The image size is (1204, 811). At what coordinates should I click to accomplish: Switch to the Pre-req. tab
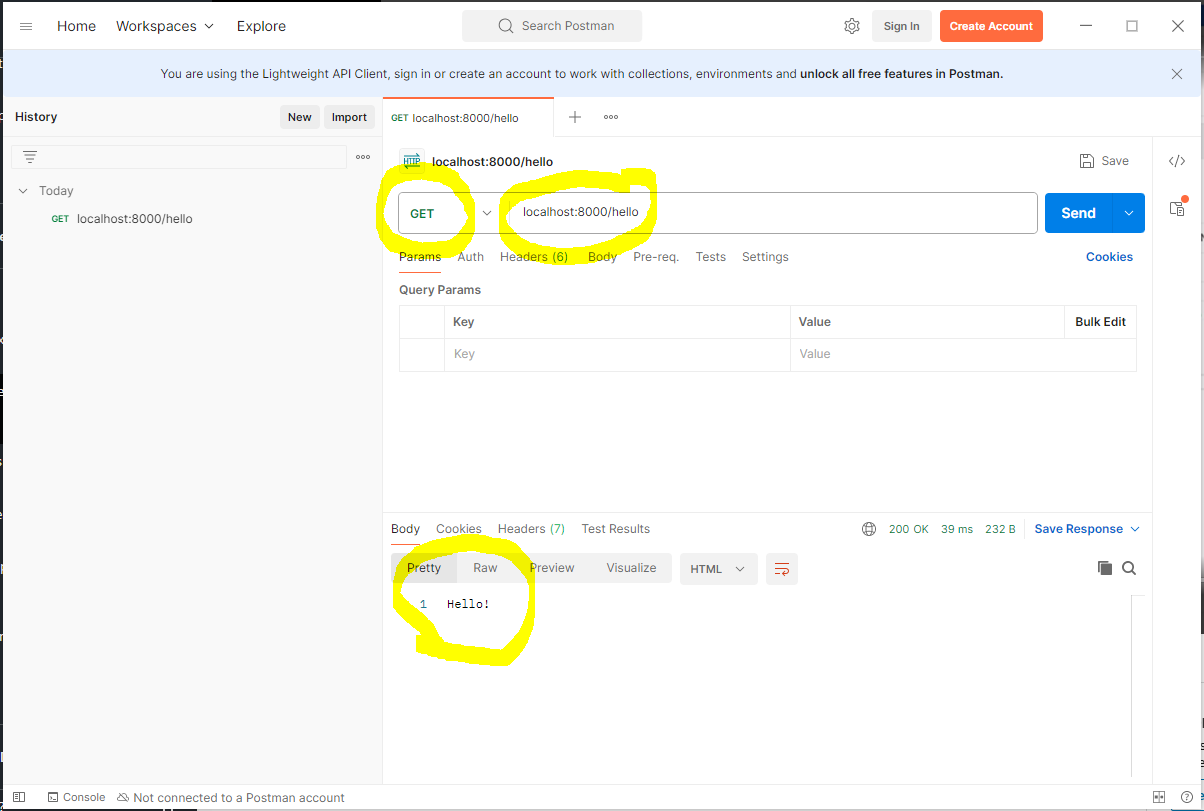[x=656, y=257]
